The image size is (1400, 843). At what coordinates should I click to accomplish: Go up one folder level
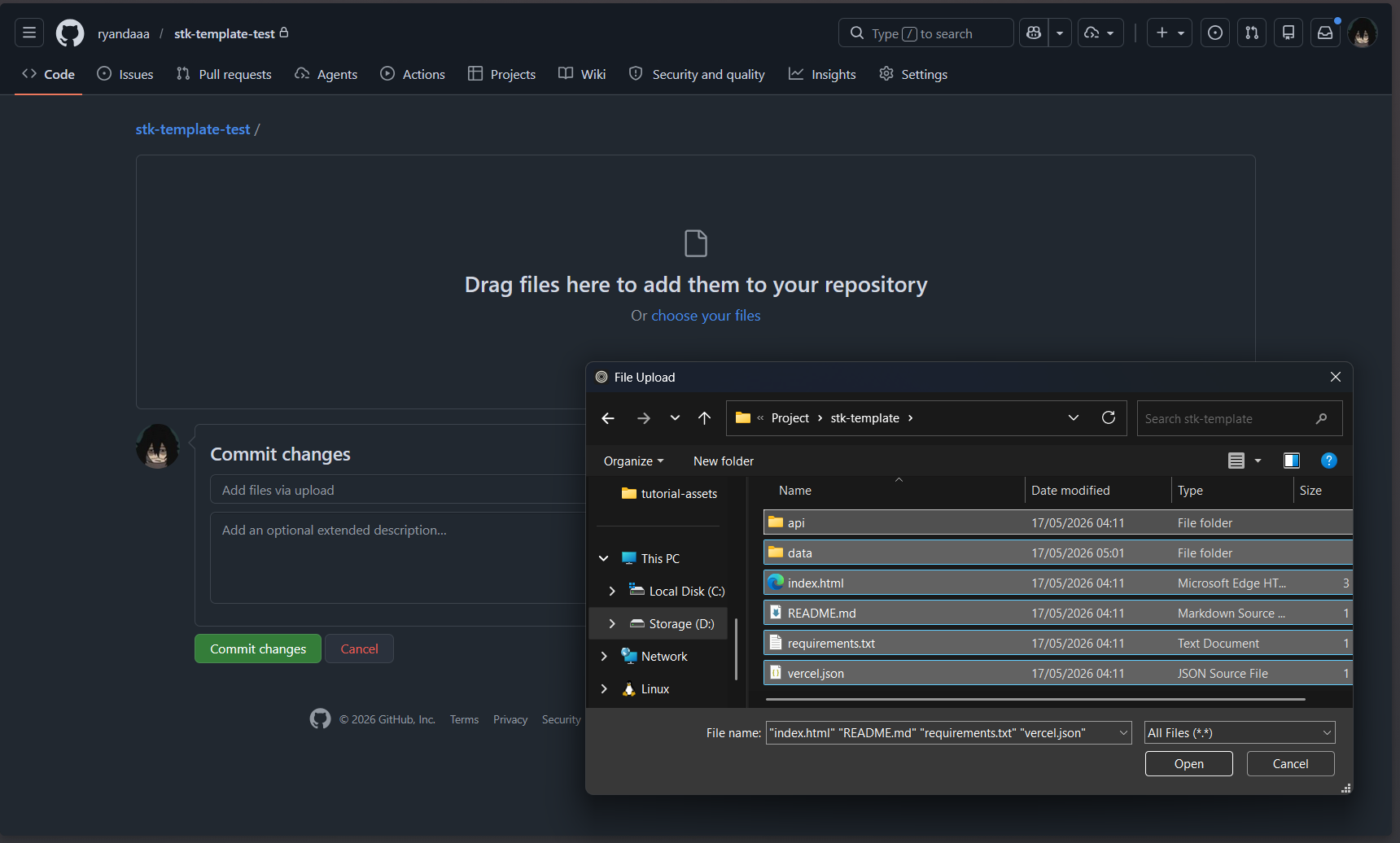[x=705, y=418]
